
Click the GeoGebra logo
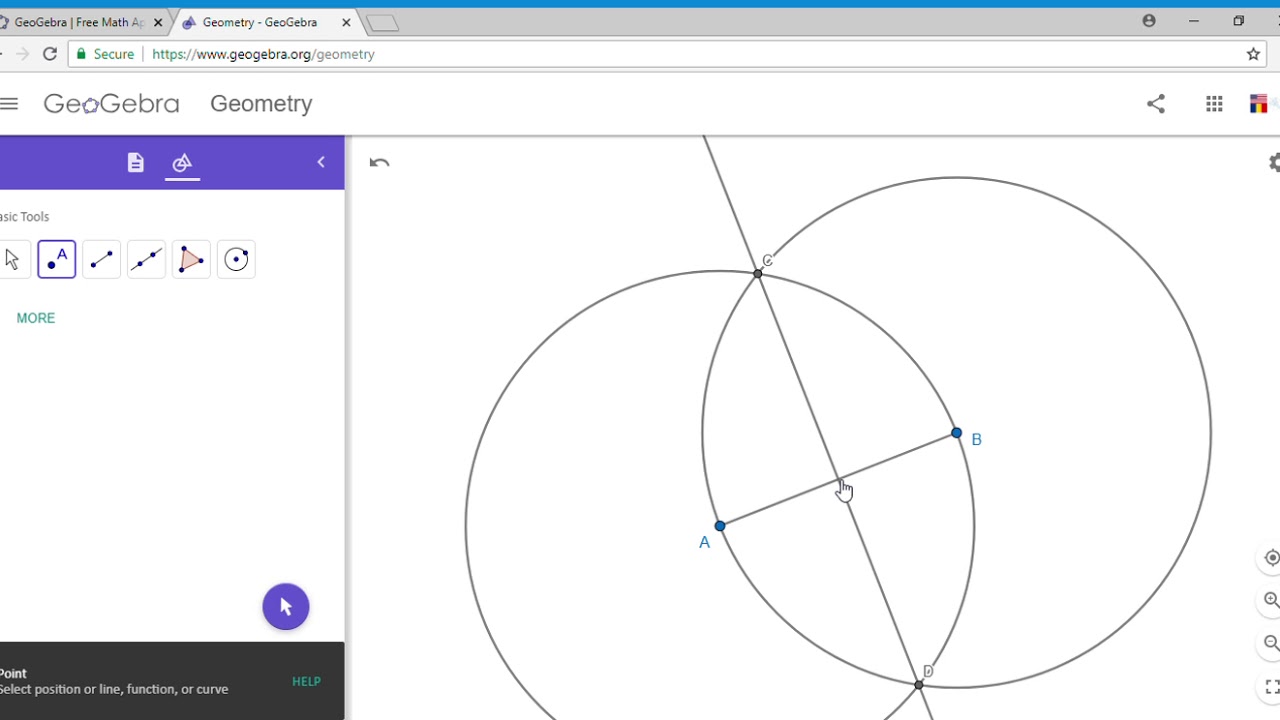click(x=111, y=103)
